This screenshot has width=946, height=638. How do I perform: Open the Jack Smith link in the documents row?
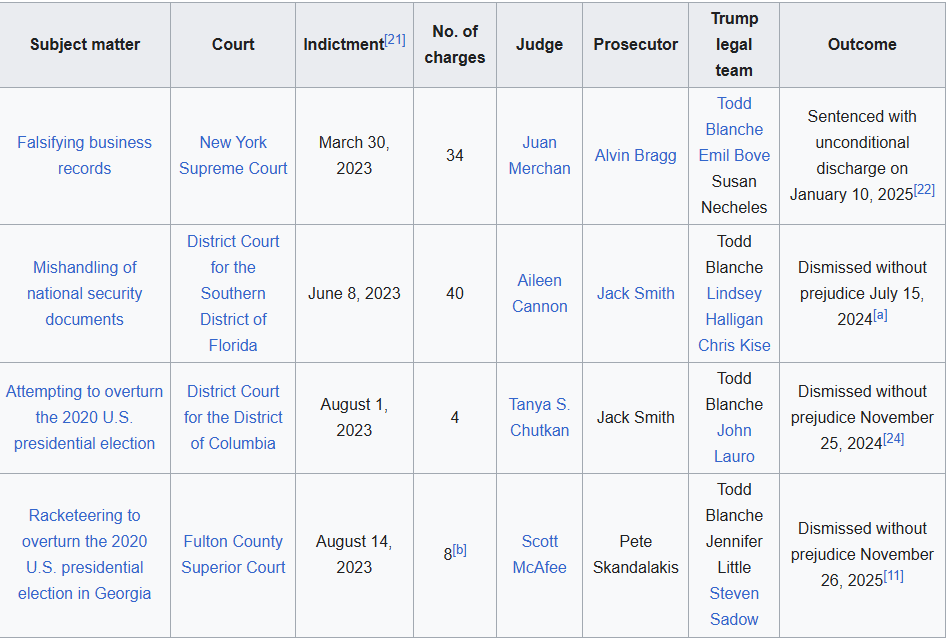(x=635, y=293)
